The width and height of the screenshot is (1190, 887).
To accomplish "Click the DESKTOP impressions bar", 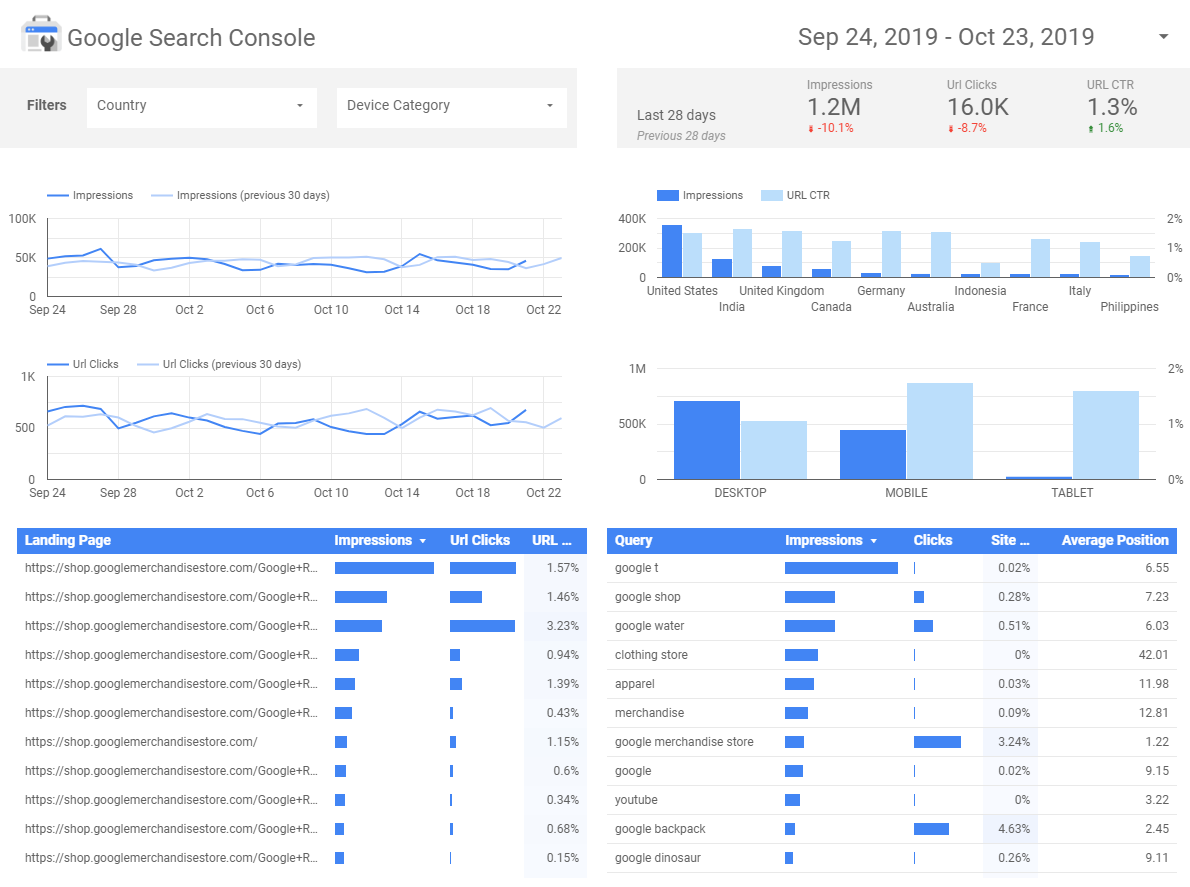I will [707, 440].
